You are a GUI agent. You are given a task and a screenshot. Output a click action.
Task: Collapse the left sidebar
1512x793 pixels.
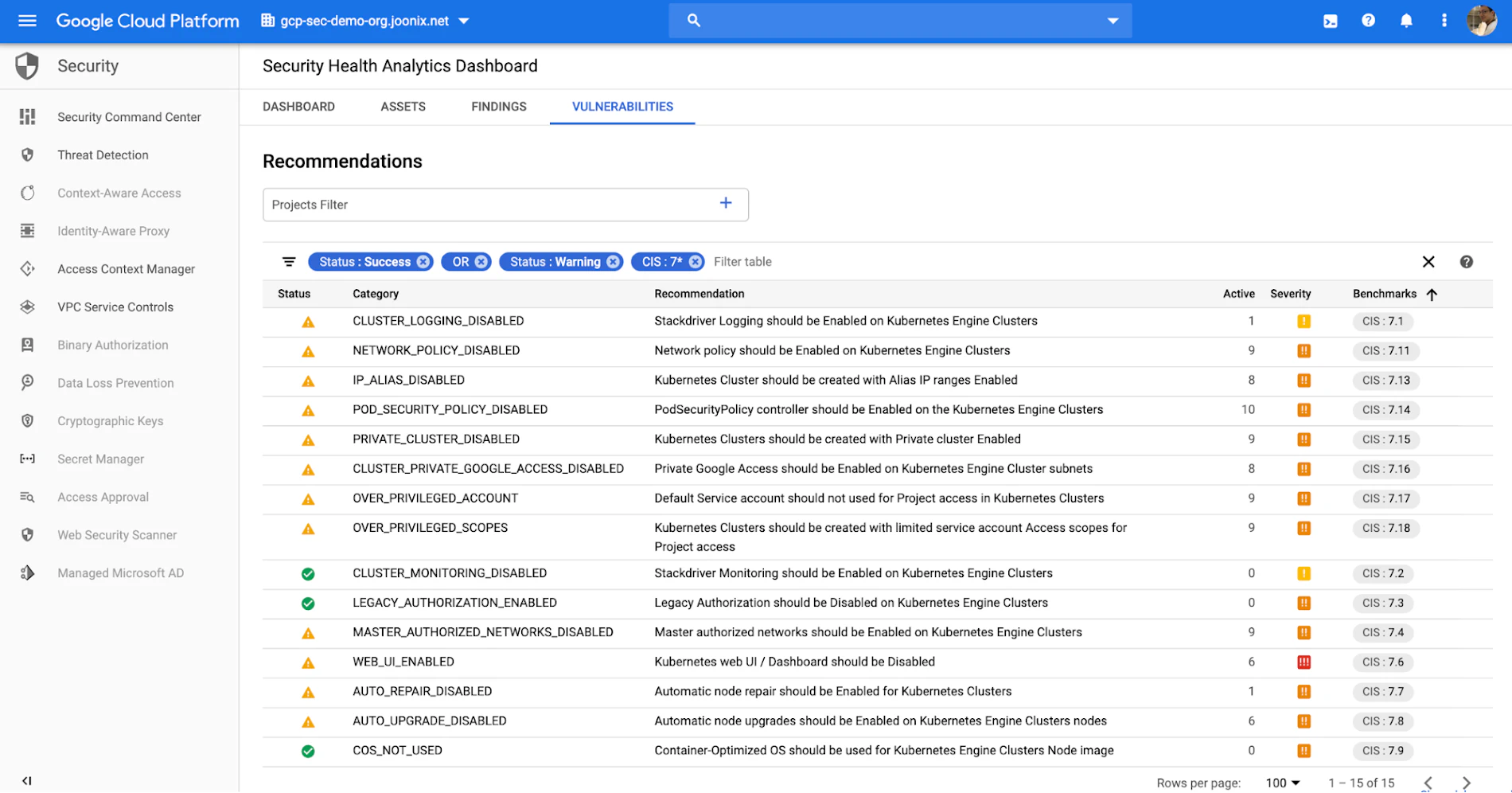point(27,780)
